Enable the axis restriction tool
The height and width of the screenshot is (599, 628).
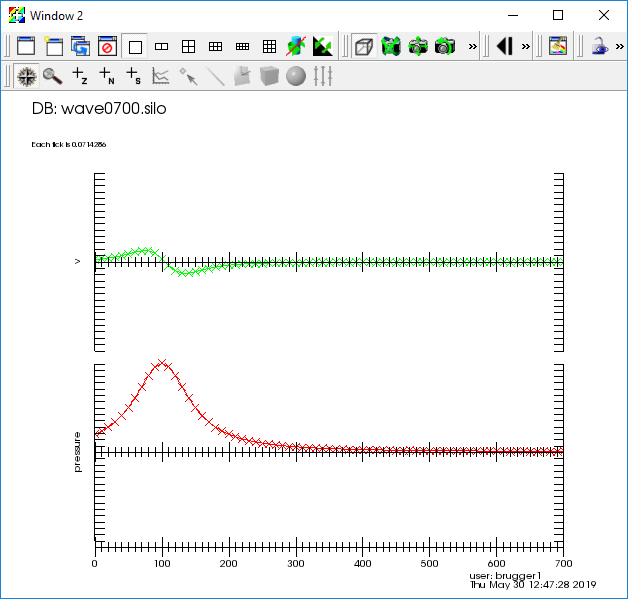coord(323,76)
